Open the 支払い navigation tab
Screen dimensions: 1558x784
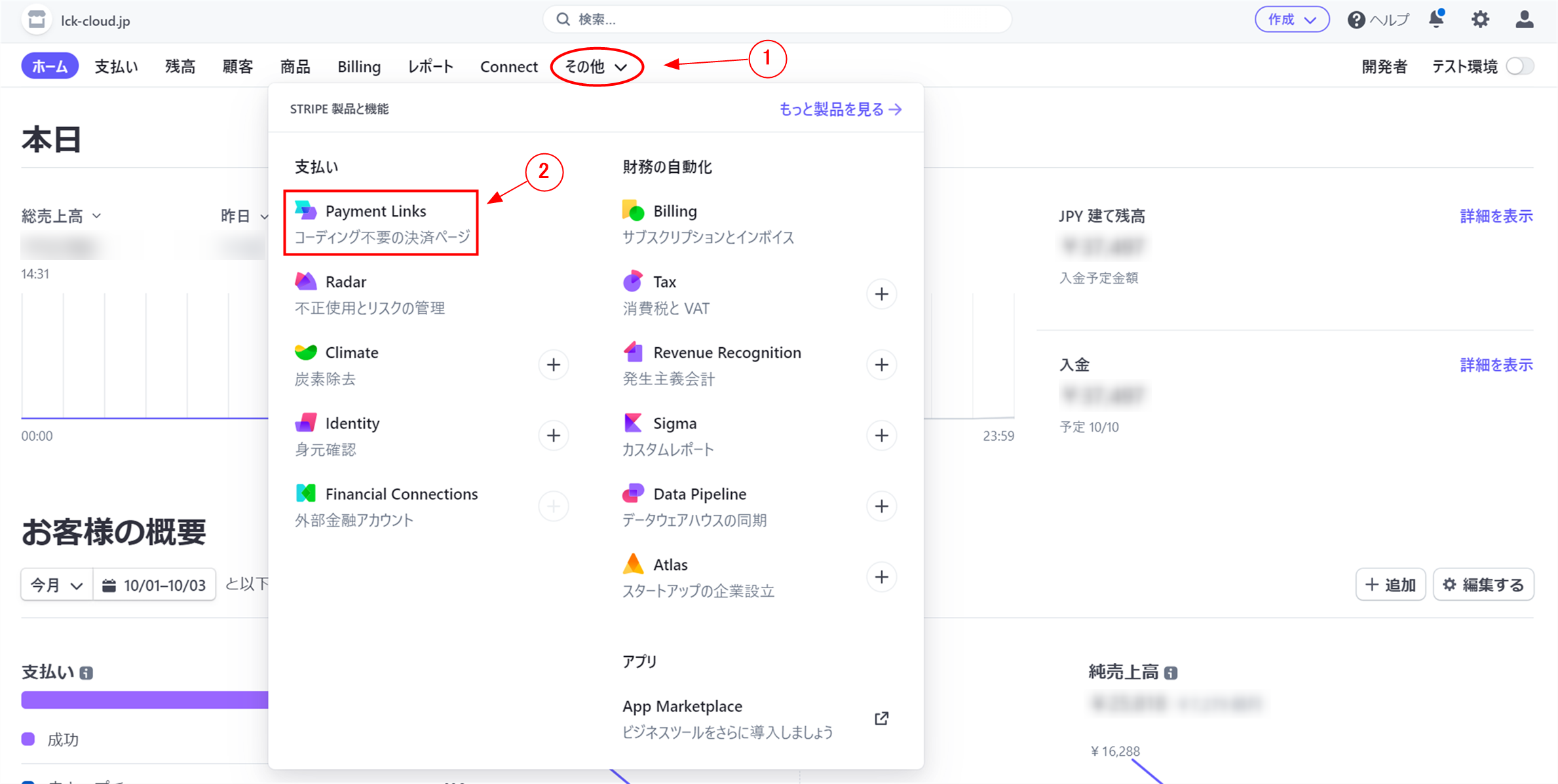(x=116, y=66)
